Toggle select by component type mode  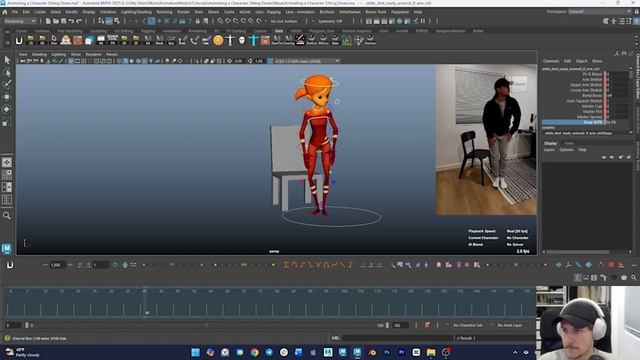[117, 21]
